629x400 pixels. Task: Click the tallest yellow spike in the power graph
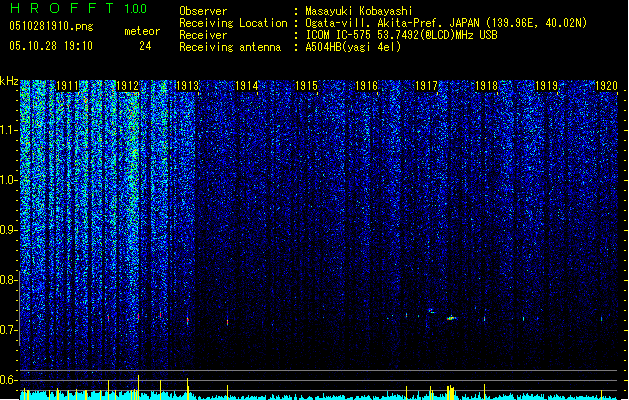[x=138, y=387]
